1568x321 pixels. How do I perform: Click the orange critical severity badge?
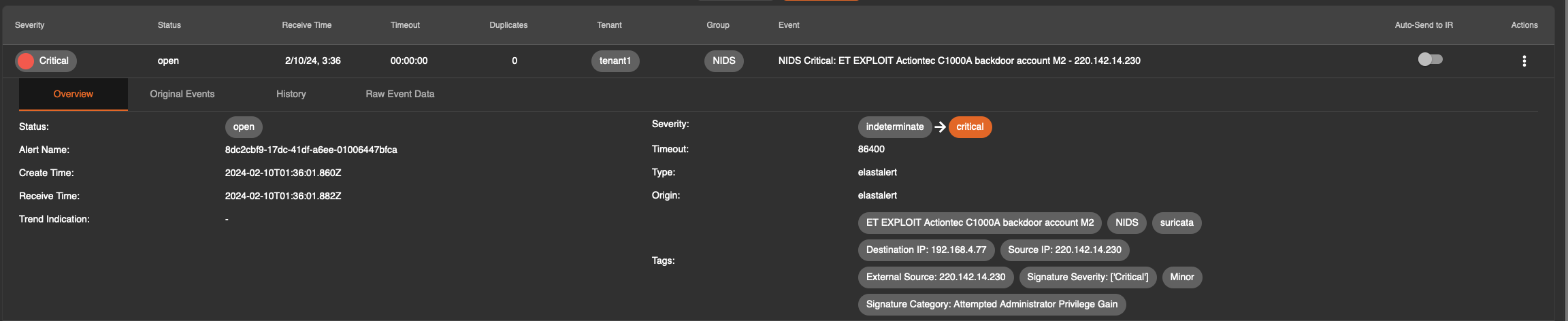coord(969,127)
